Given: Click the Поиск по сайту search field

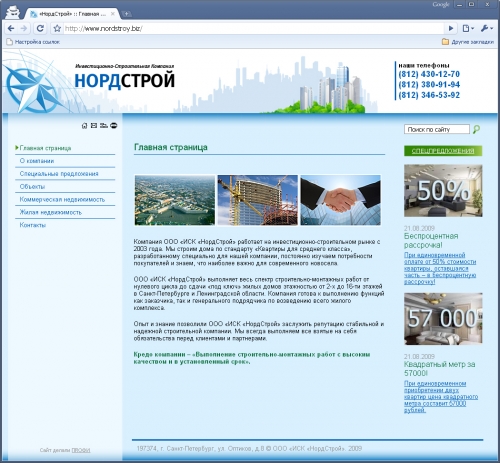Looking at the screenshot, I should point(437,129).
